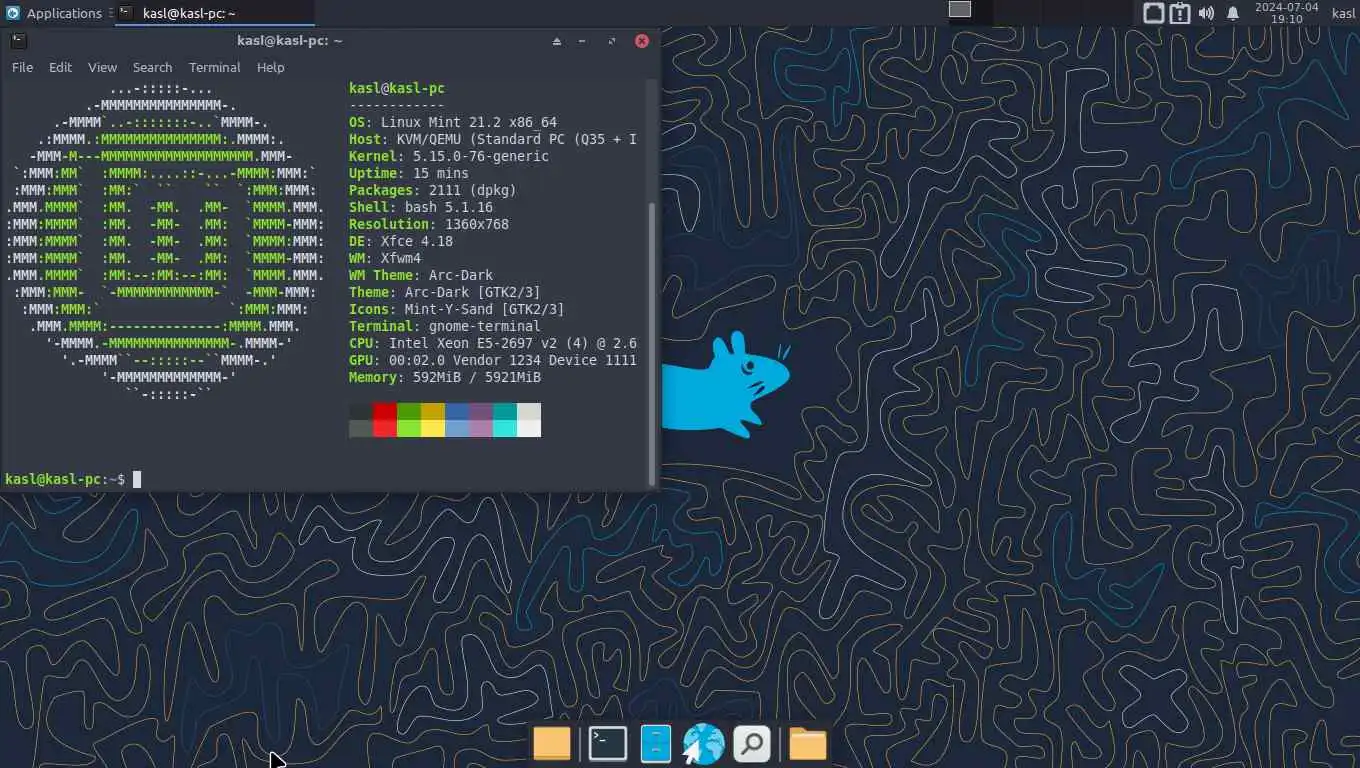Open the network connection tray icon

point(1153,13)
